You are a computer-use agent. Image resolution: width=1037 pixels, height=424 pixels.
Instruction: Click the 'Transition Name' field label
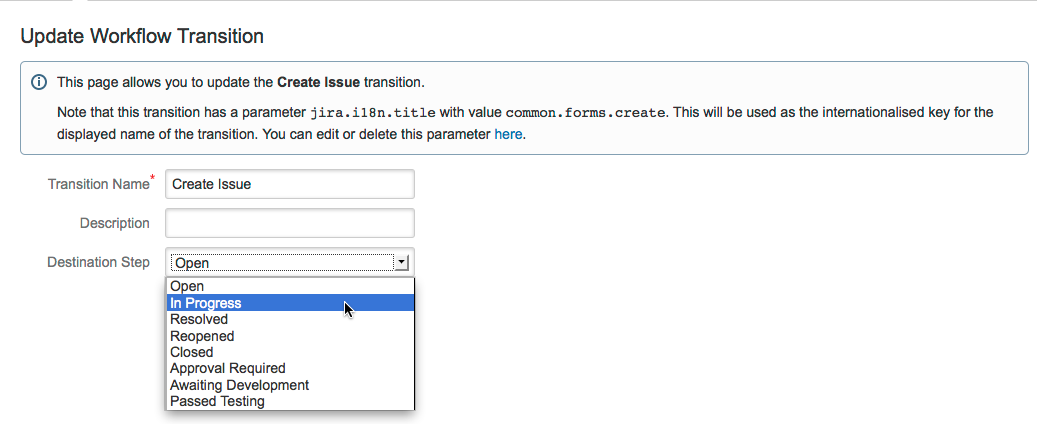point(98,184)
